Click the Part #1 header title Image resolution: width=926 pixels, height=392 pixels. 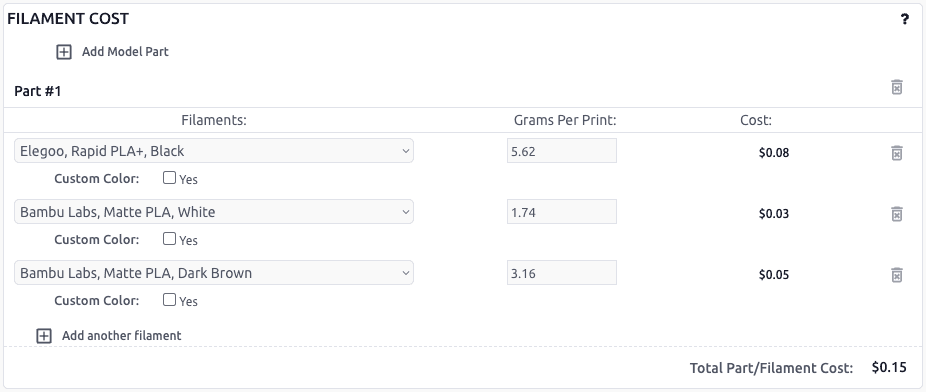point(38,91)
